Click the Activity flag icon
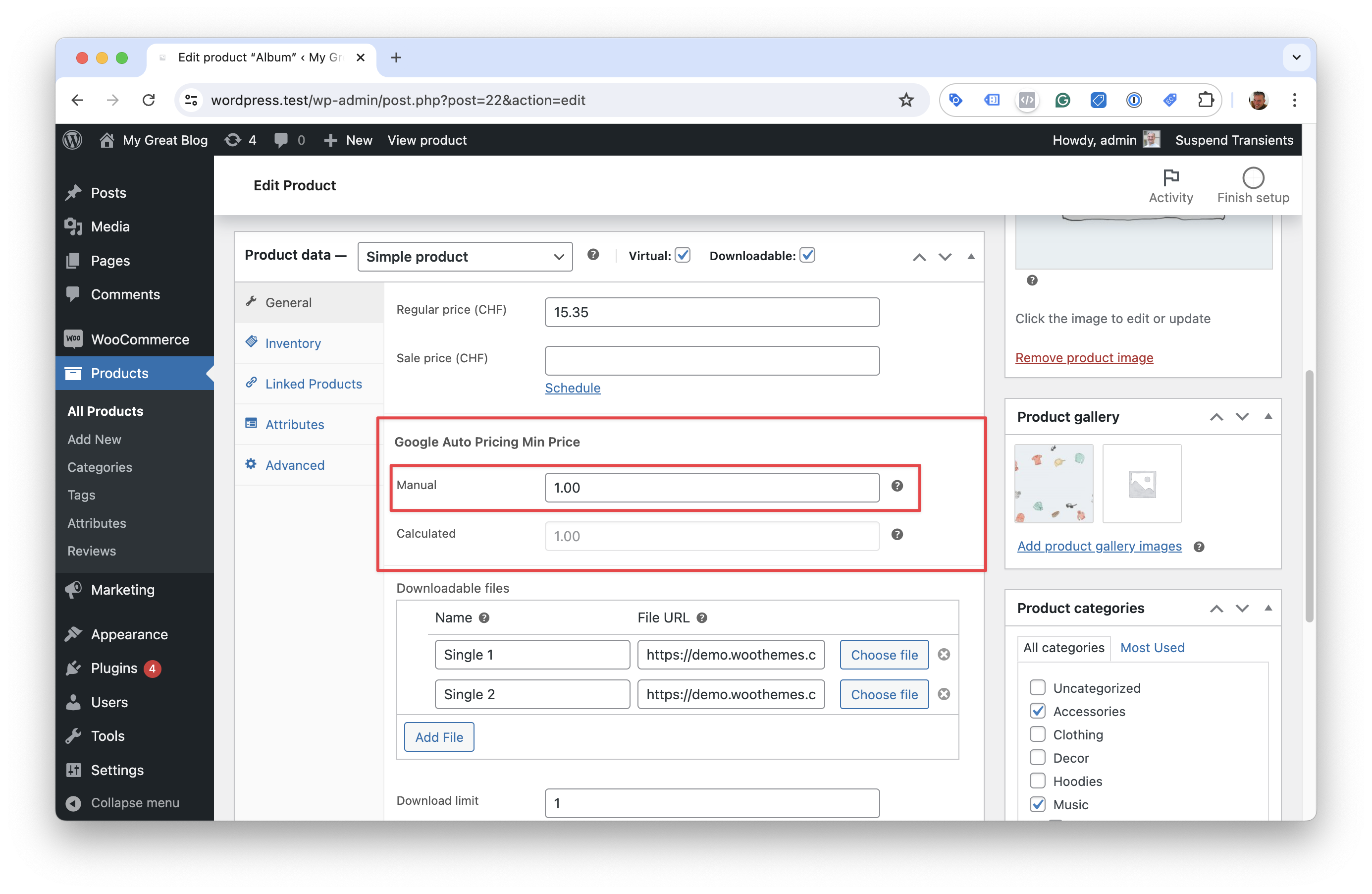1372x894 pixels. click(1172, 177)
